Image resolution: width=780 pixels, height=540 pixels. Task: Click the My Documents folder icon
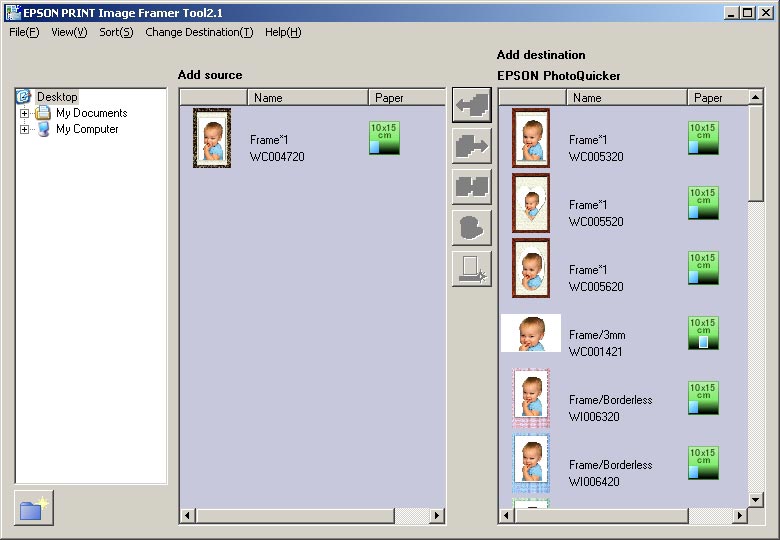pos(43,113)
